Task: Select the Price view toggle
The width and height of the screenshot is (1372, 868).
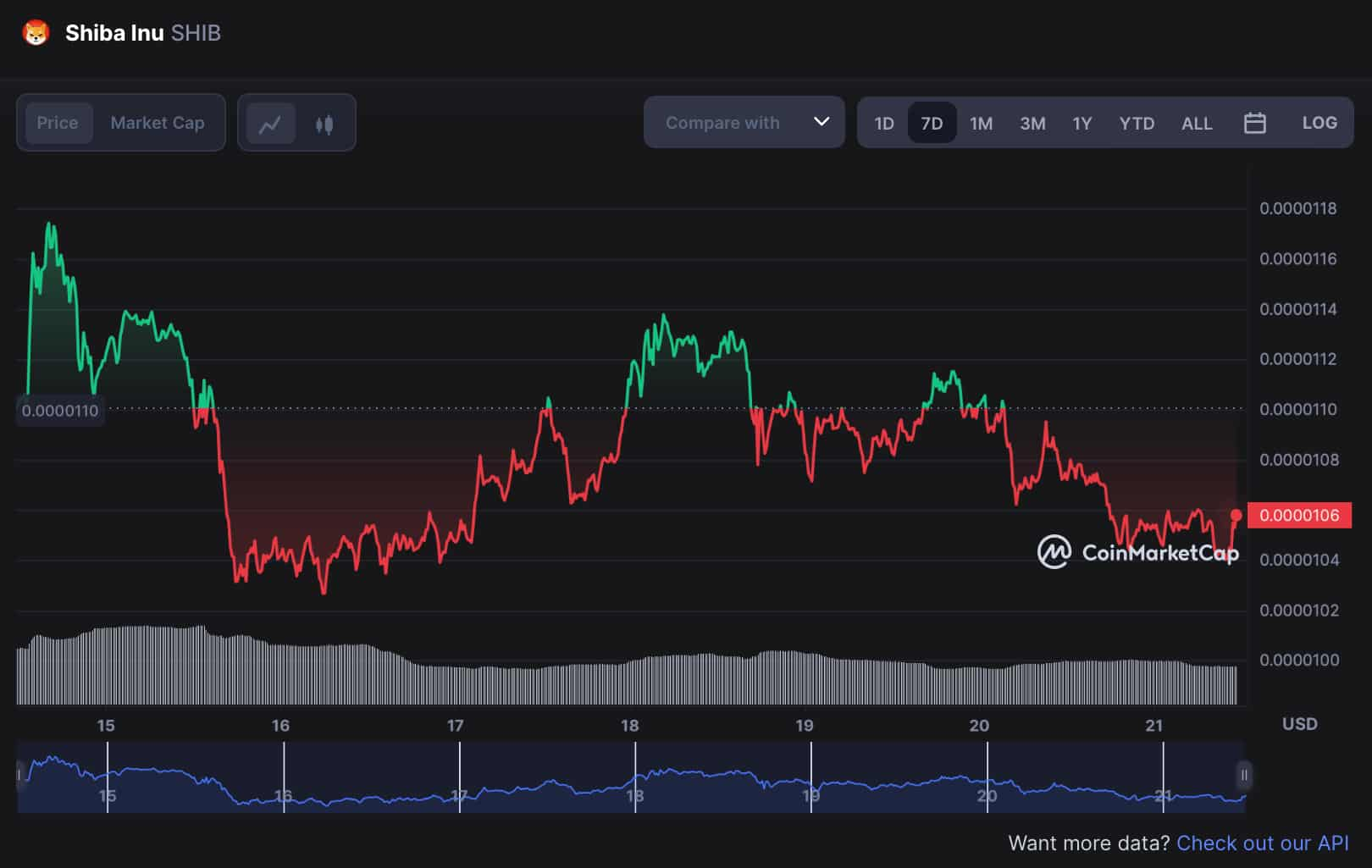Action: pos(58,123)
